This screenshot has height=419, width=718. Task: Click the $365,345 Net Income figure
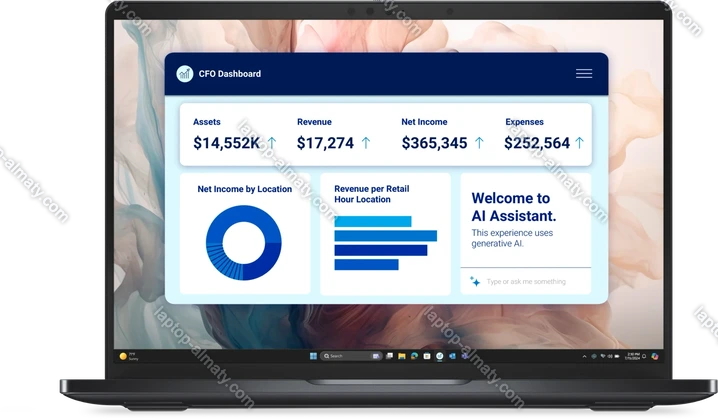[x=434, y=143]
